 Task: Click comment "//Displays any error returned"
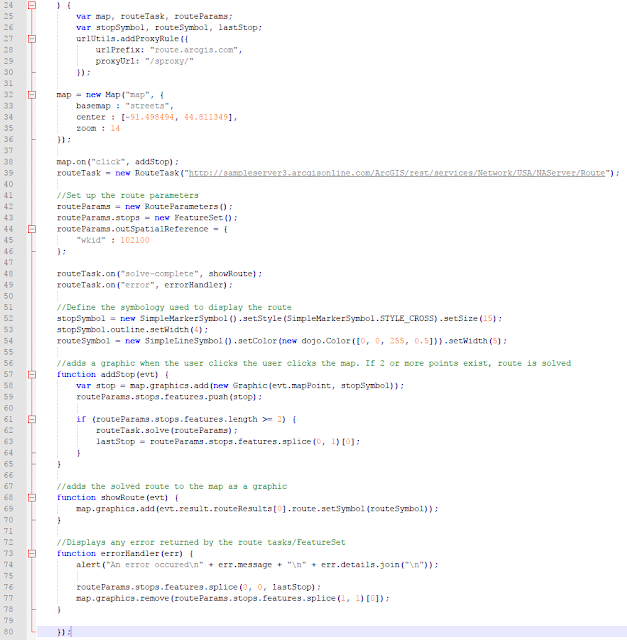201,542
